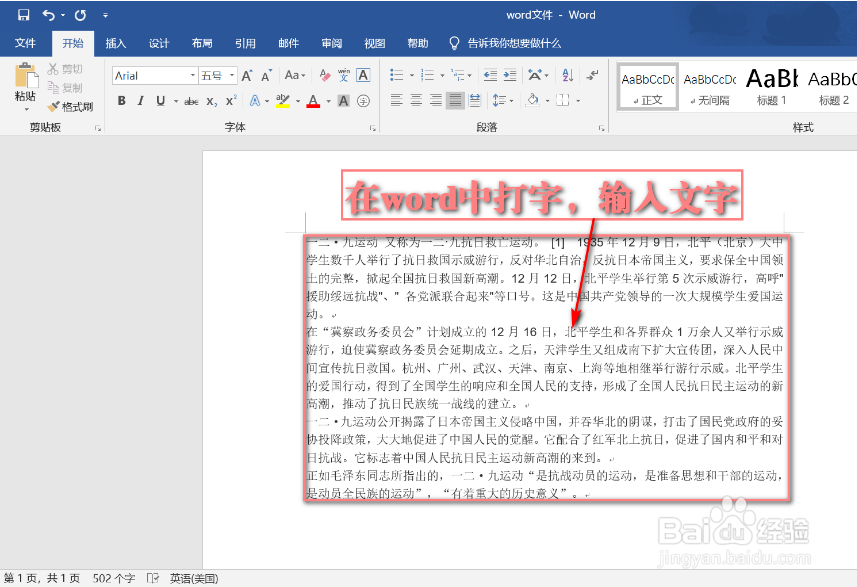Click the align left icon
The height and width of the screenshot is (587, 857).
pos(396,101)
